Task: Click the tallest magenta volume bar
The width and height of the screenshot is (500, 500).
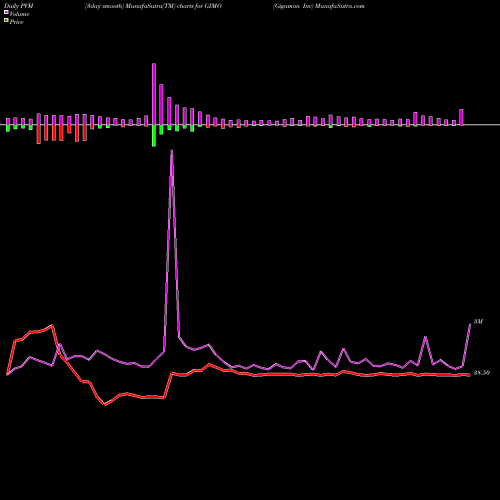Action: click(x=154, y=94)
